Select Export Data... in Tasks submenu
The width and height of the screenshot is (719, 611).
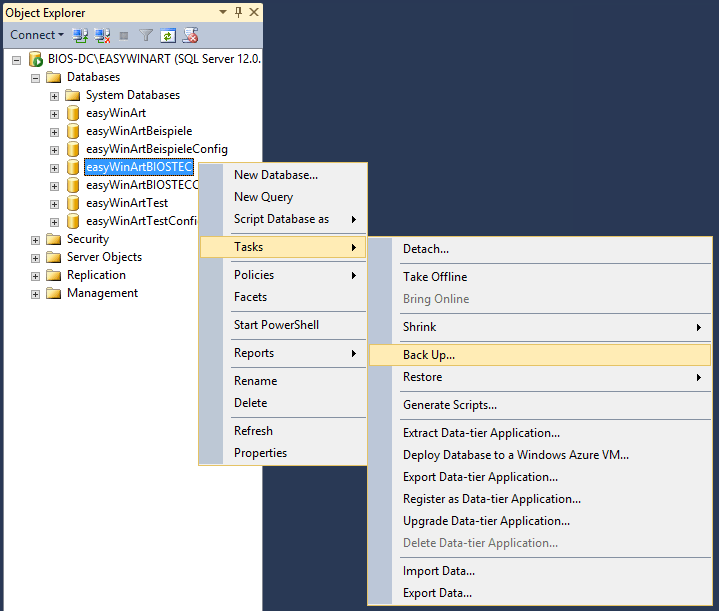(x=540, y=593)
